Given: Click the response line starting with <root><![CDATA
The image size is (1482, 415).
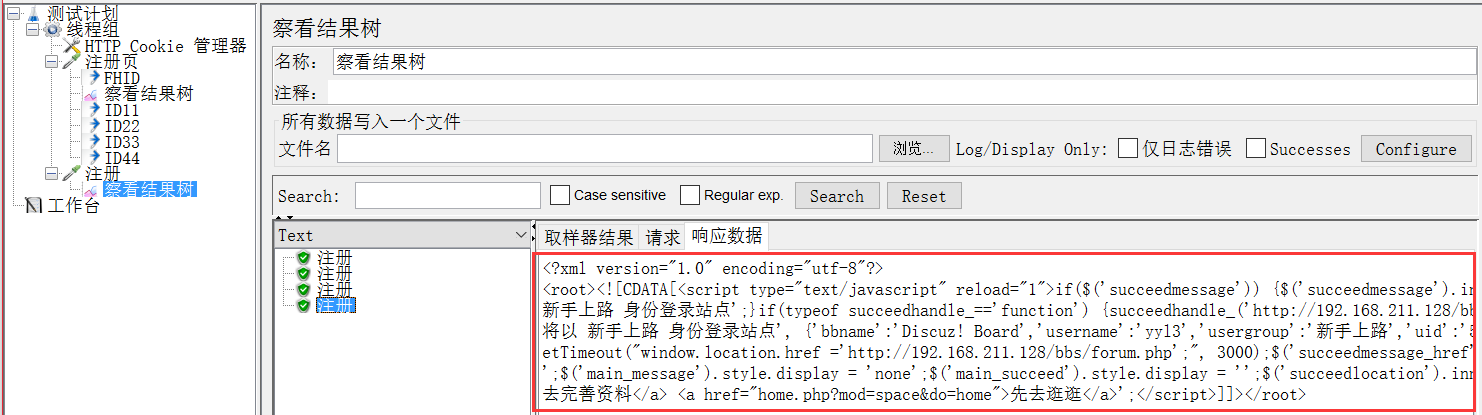Looking at the screenshot, I should [x=1009, y=290].
